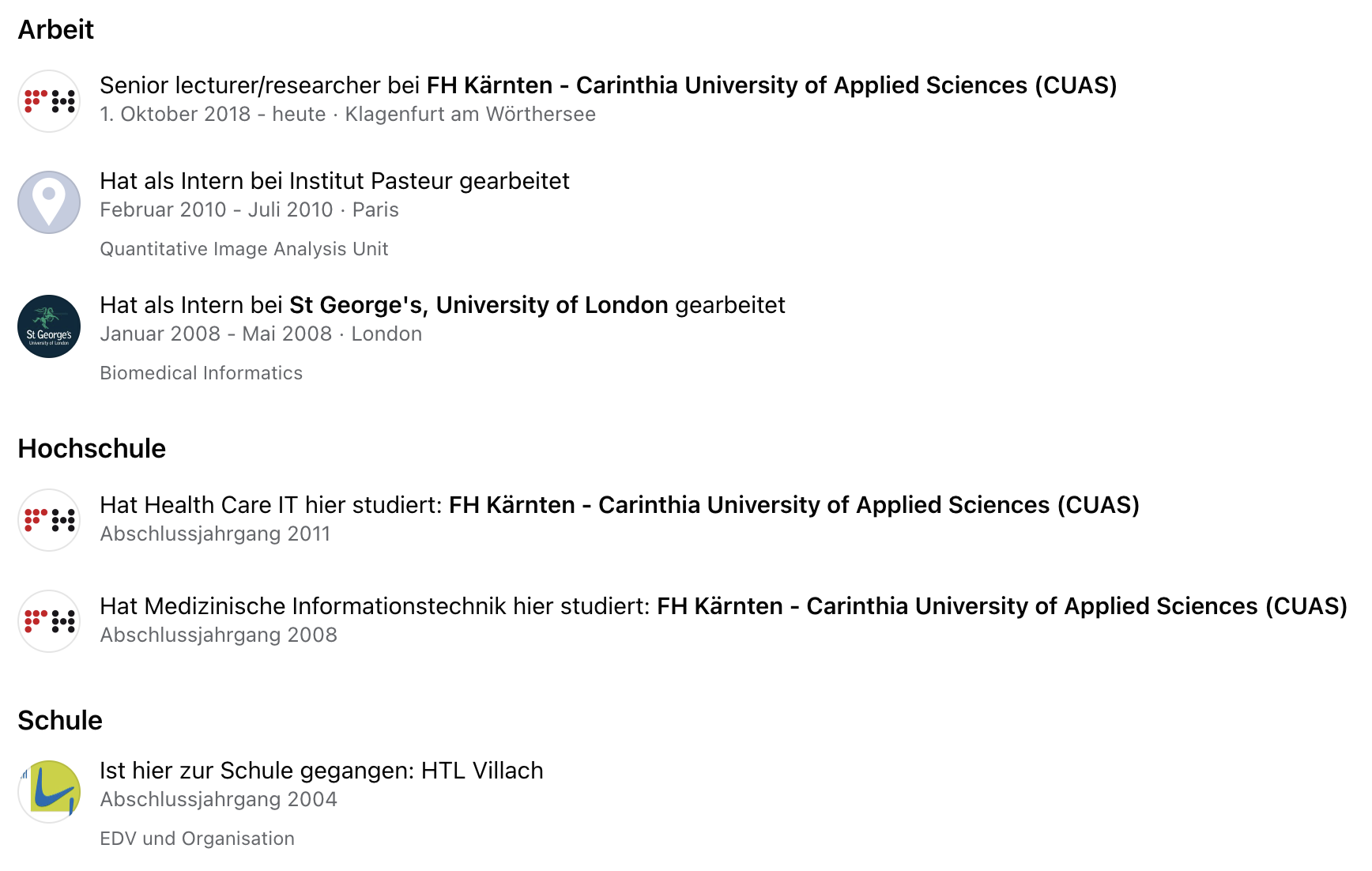Click the Abschlussjahrgang 2011 text
The width and height of the screenshot is (1372, 871).
tap(215, 534)
